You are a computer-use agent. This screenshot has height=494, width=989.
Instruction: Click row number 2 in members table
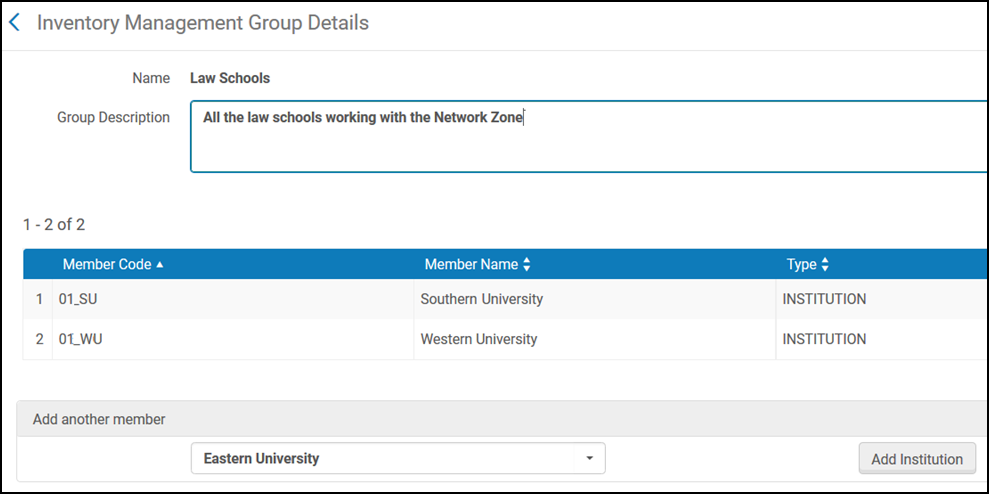tap(40, 339)
